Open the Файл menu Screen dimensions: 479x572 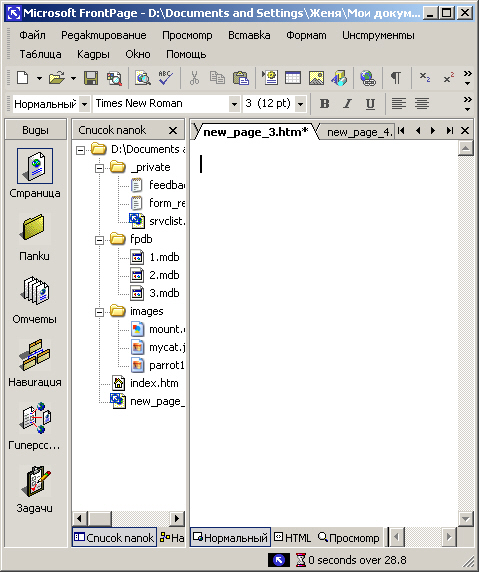(x=32, y=35)
